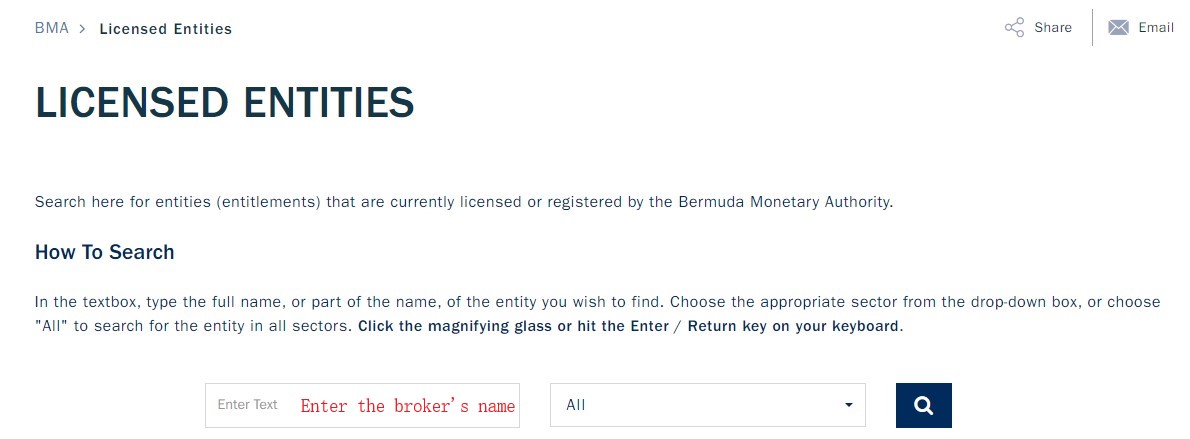
Task: Click the divider between Share and Email
Action: coord(1092,28)
